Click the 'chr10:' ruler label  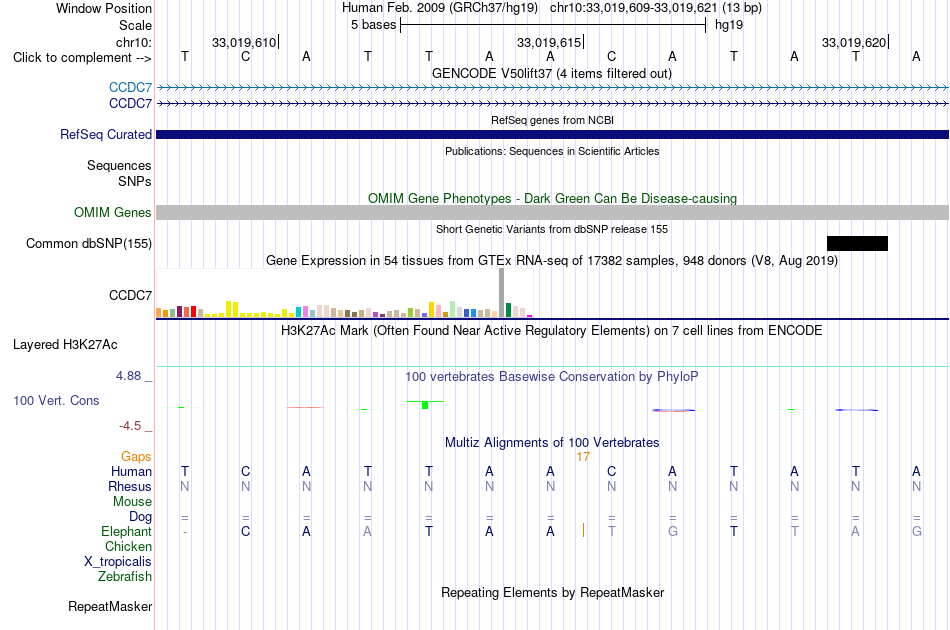(134, 42)
